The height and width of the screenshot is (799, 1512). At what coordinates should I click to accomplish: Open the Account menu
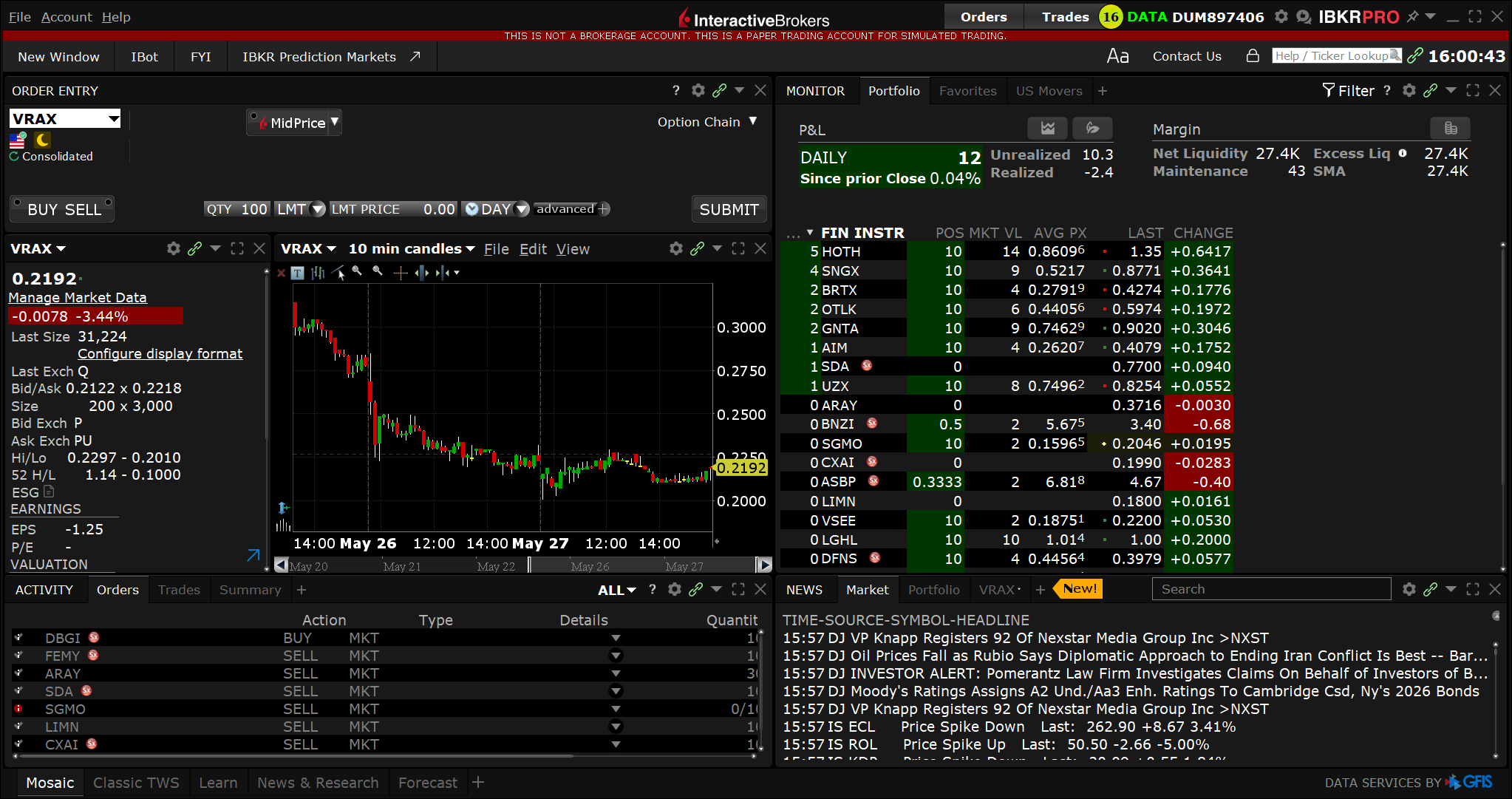point(67,16)
